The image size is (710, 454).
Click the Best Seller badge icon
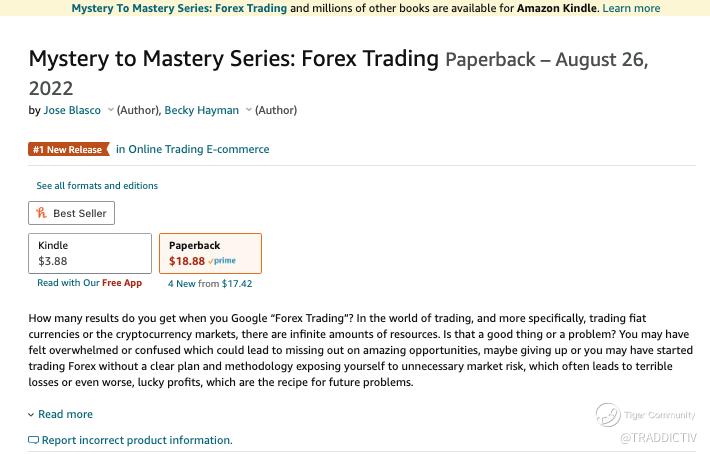pyautogui.click(x=41, y=213)
